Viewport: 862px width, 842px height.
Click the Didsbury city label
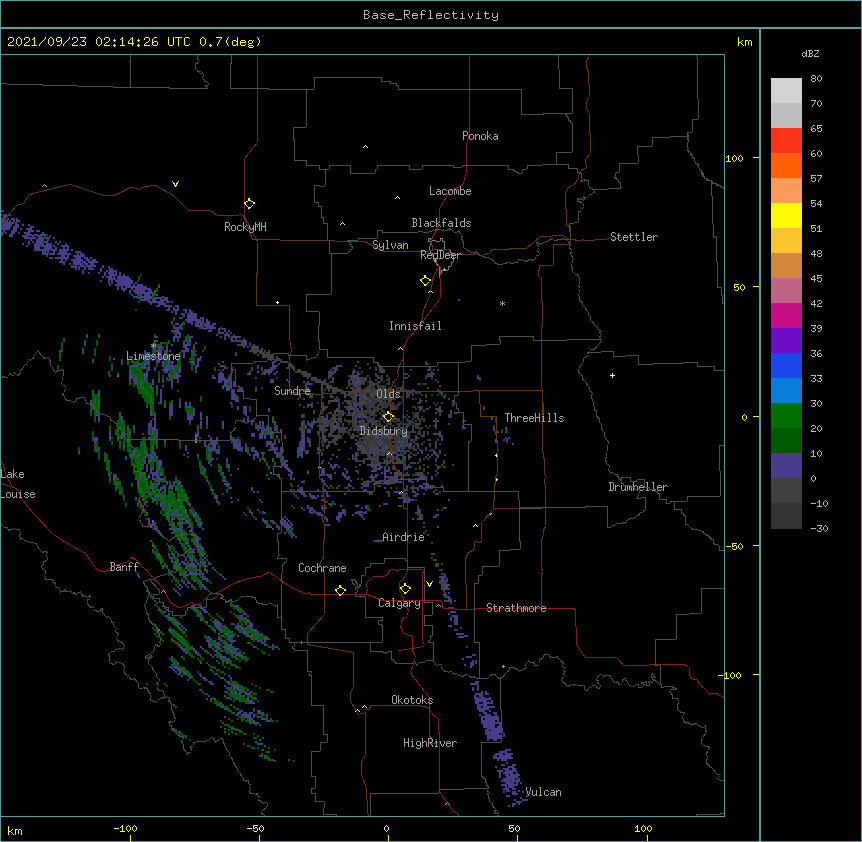click(x=384, y=431)
